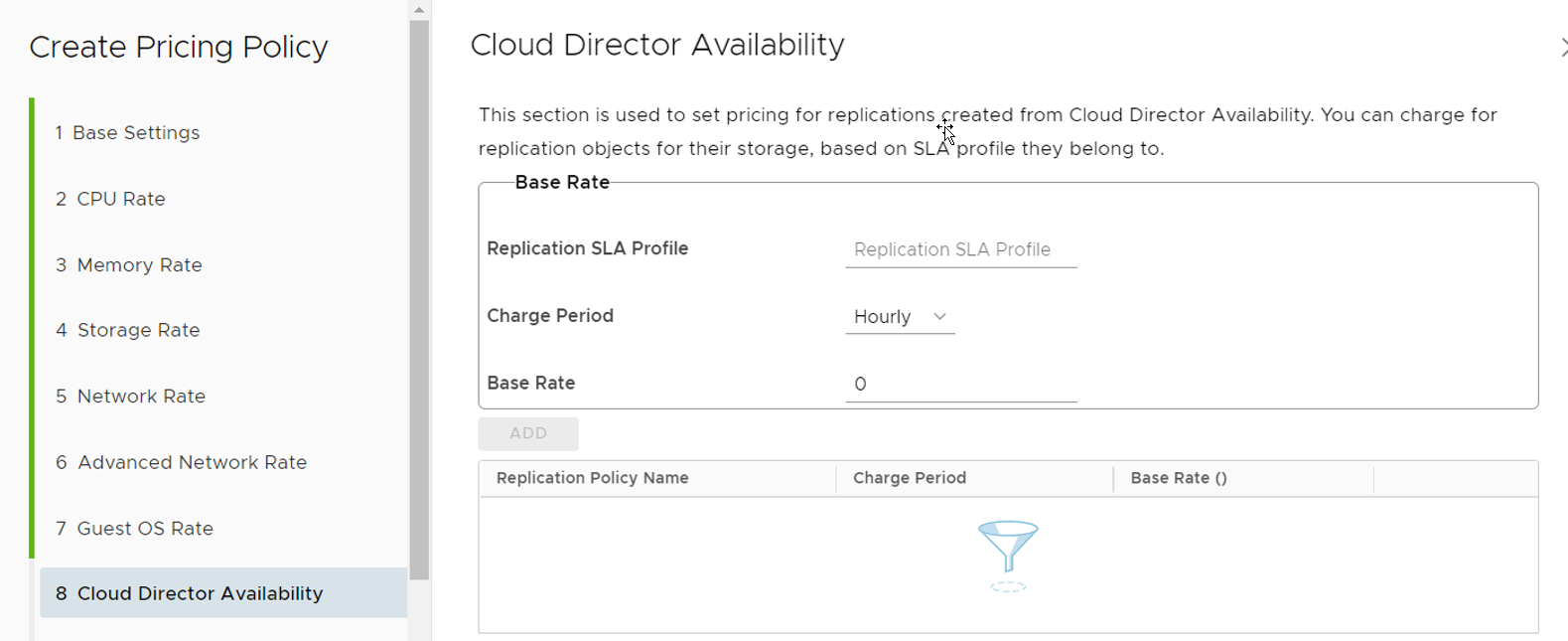Select the Storage Rate step

tap(138, 330)
